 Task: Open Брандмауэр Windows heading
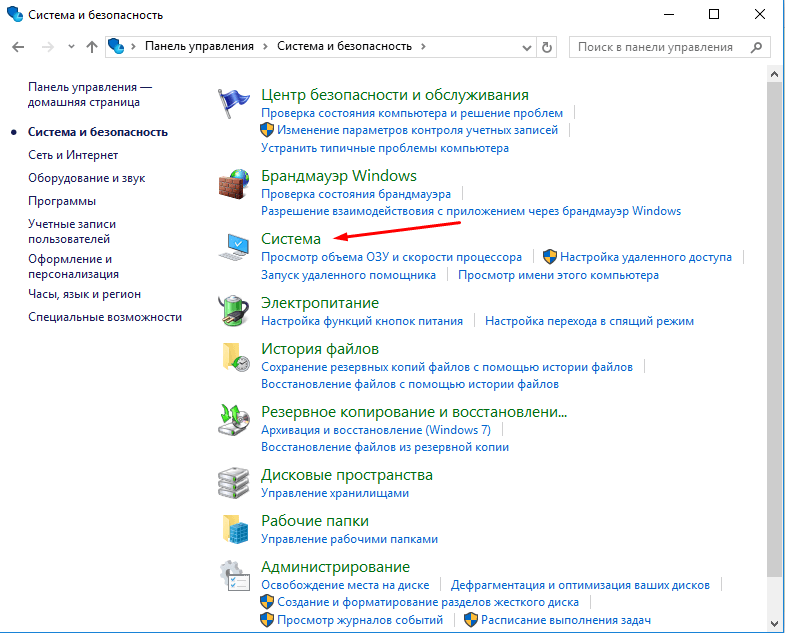pyautogui.click(x=339, y=176)
